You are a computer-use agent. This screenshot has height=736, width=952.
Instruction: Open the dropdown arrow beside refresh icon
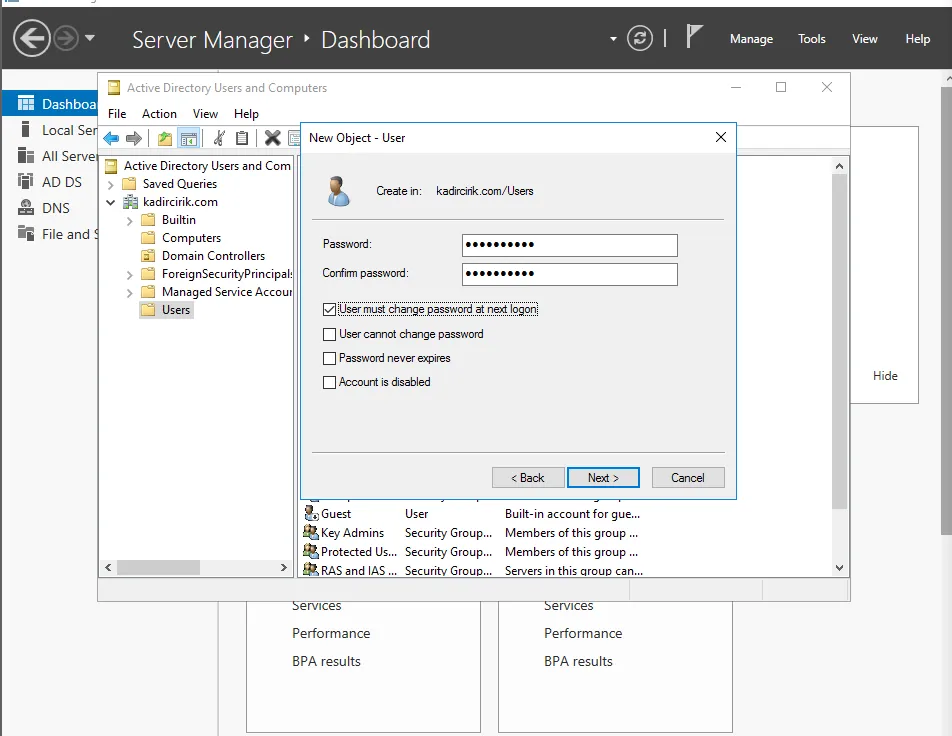pos(613,39)
